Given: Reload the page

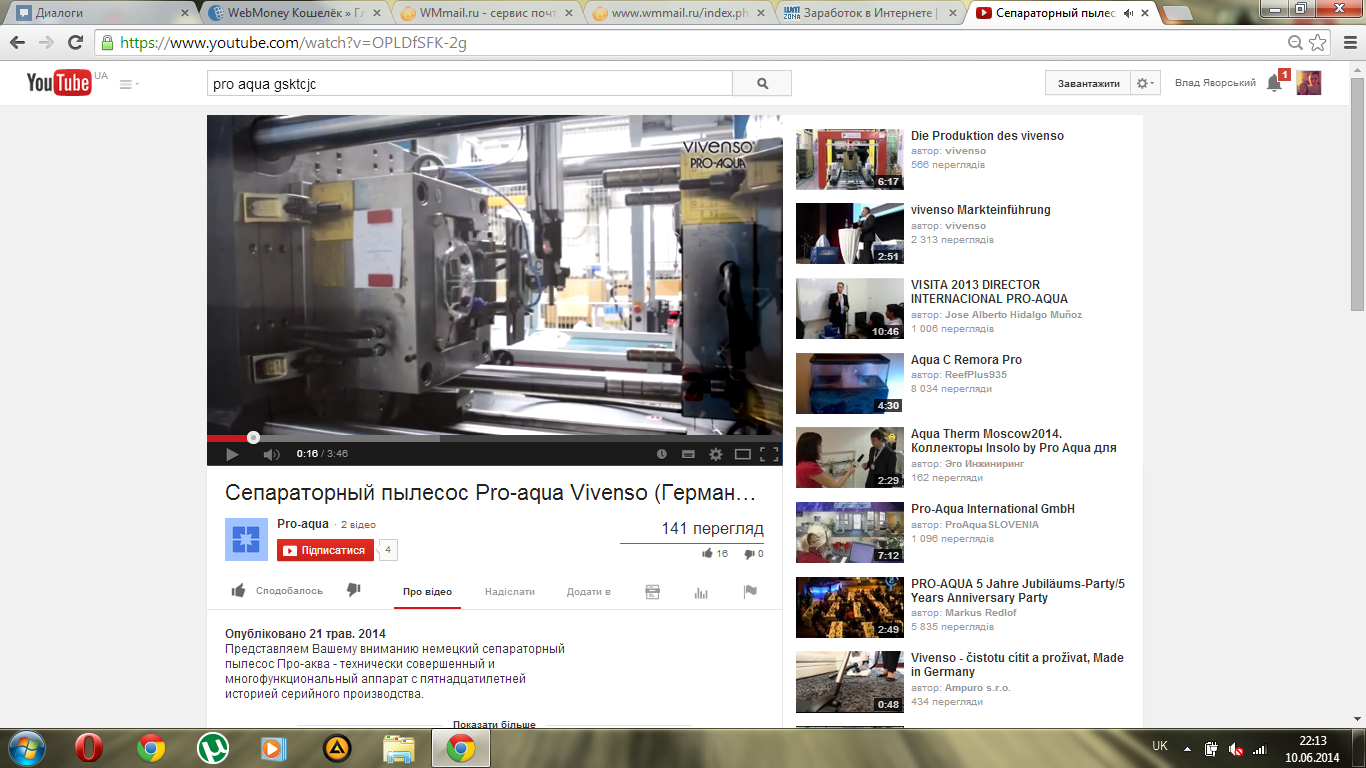Looking at the screenshot, I should click(x=75, y=43).
